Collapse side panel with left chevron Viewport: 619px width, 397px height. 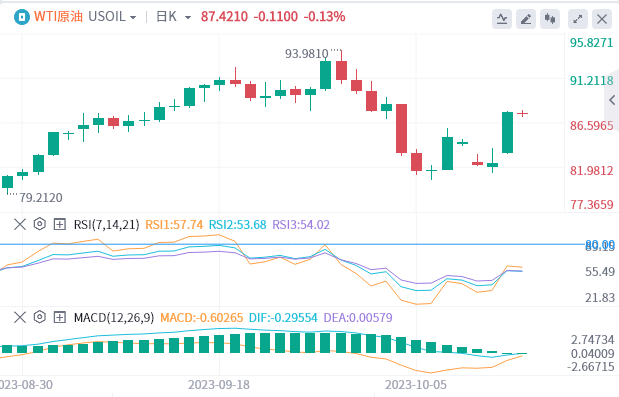[612, 100]
